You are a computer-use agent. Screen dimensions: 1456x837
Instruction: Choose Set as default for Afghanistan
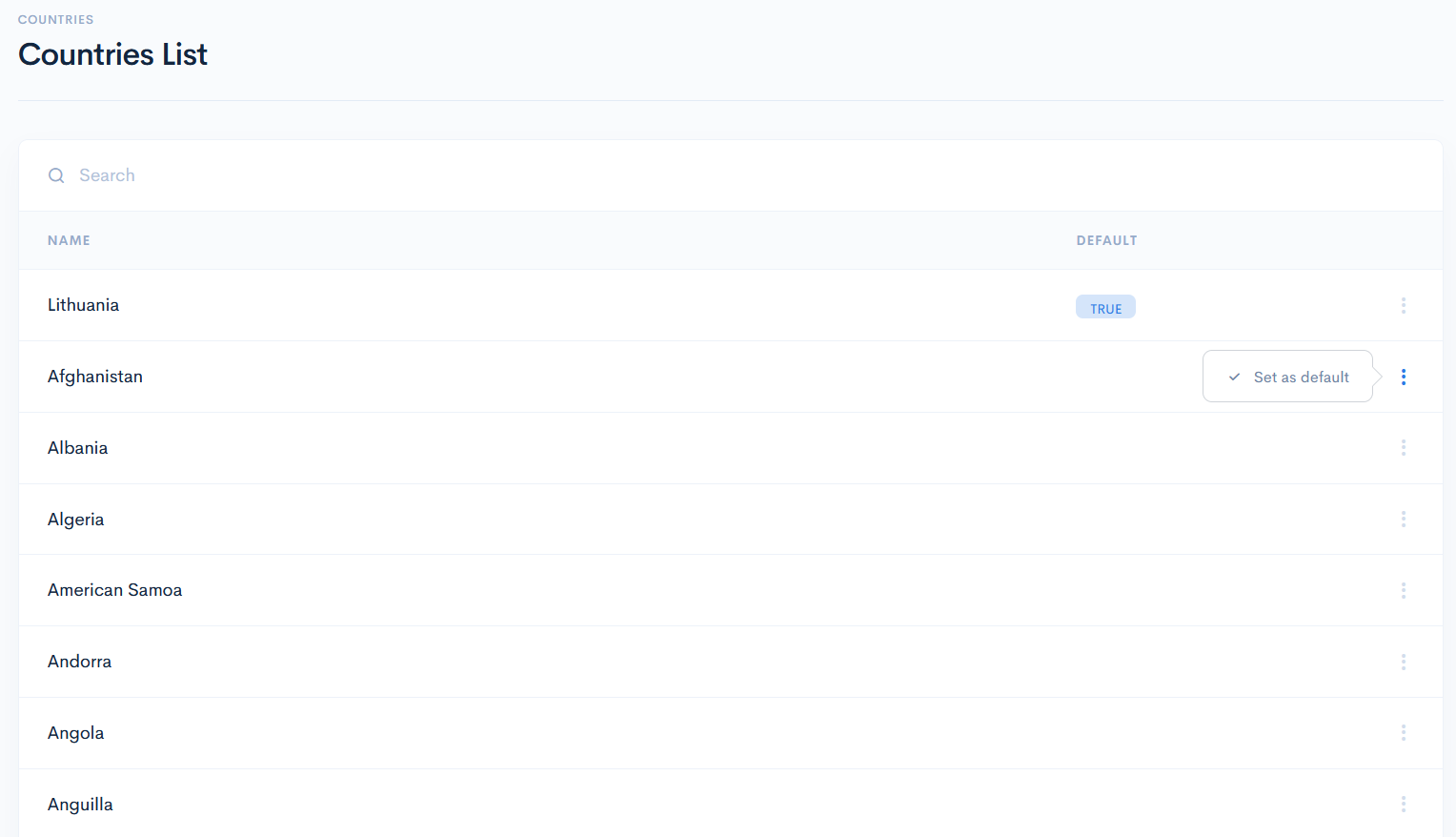point(1300,378)
